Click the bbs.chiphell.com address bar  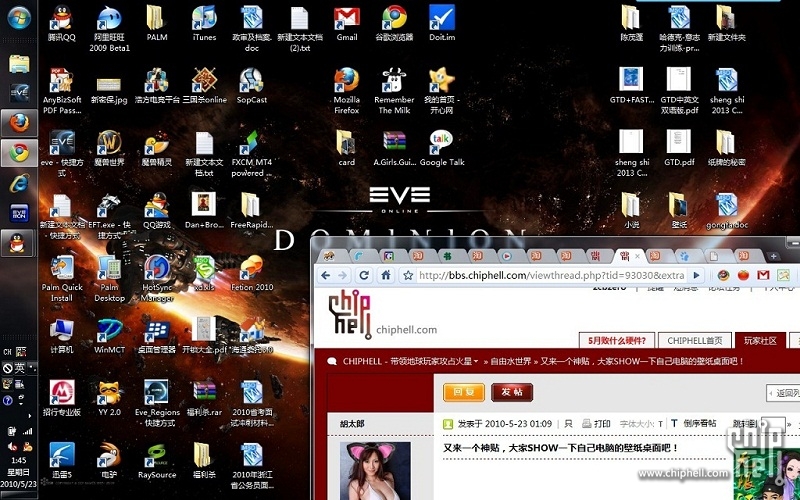click(x=551, y=276)
